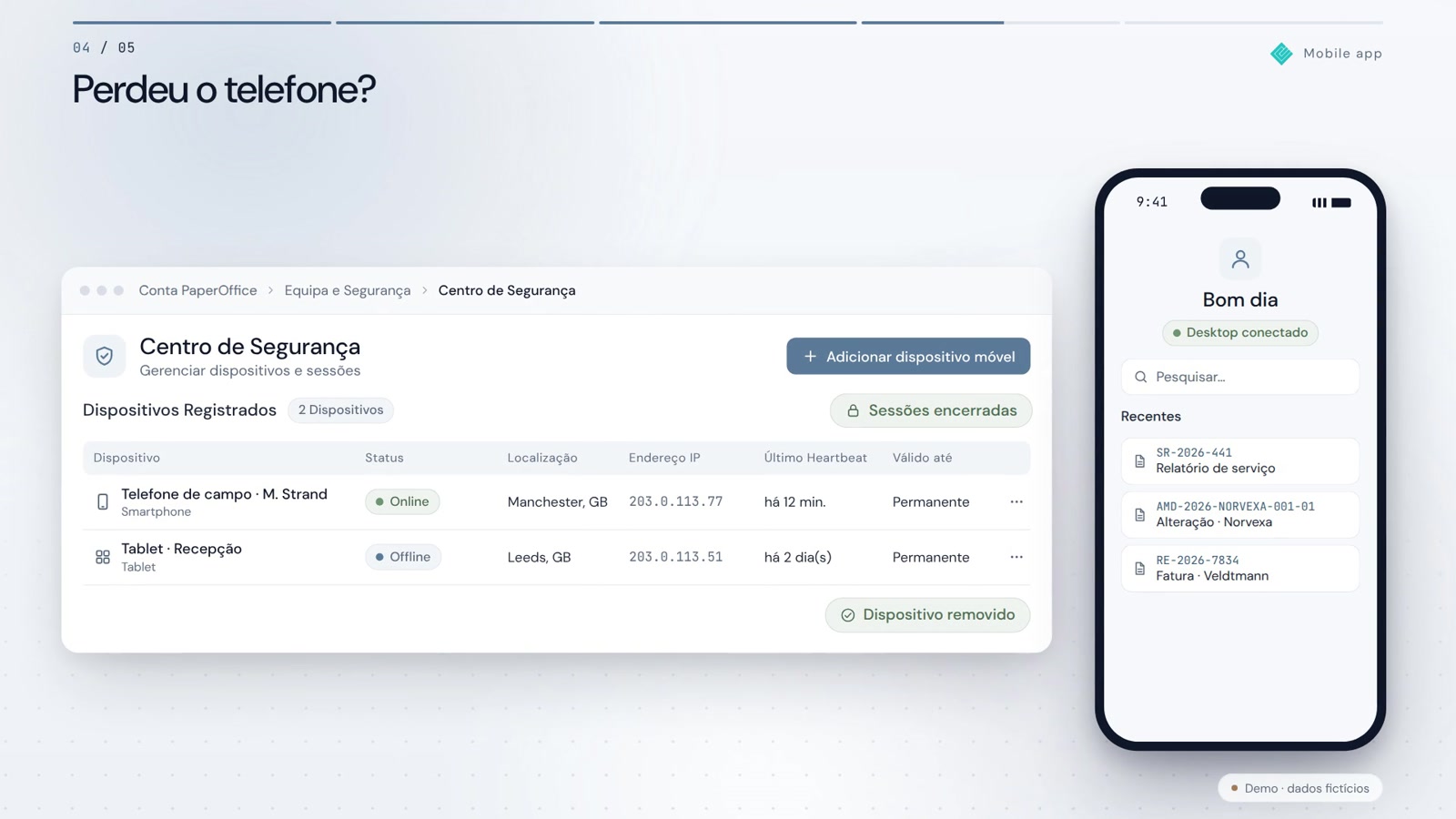1456x819 pixels.
Task: Click the document icon for SR-2026-441
Action: [1140, 461]
